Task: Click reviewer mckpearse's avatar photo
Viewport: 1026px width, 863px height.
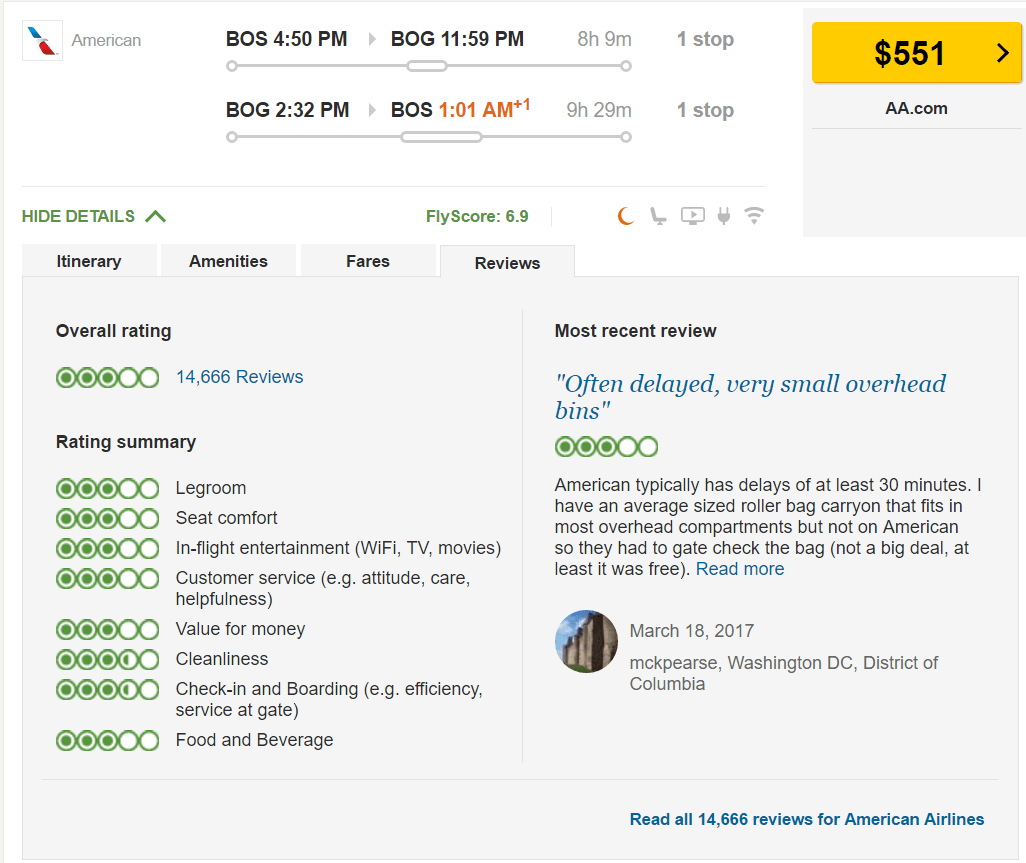Action: pos(586,642)
